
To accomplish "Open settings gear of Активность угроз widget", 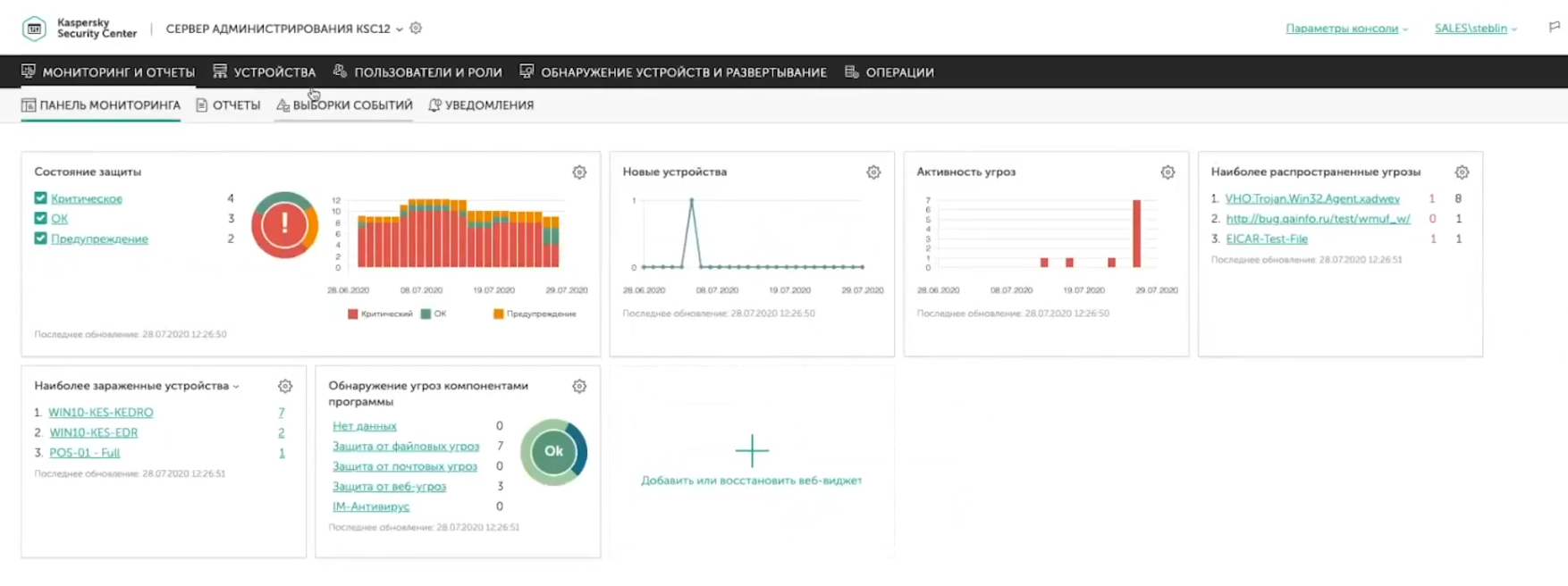I will point(1168,172).
